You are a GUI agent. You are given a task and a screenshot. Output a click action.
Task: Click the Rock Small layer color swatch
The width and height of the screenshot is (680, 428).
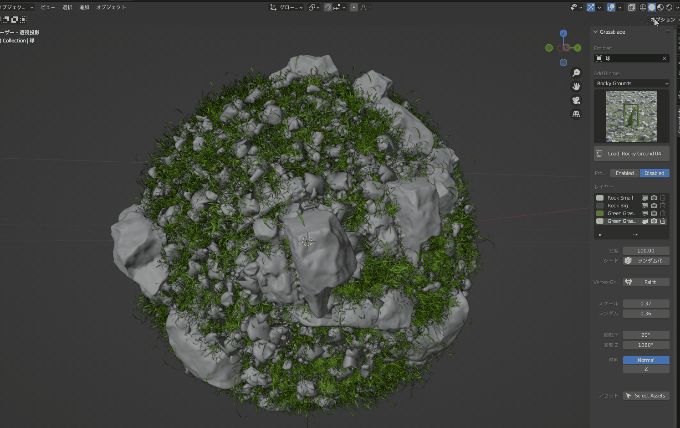600,198
